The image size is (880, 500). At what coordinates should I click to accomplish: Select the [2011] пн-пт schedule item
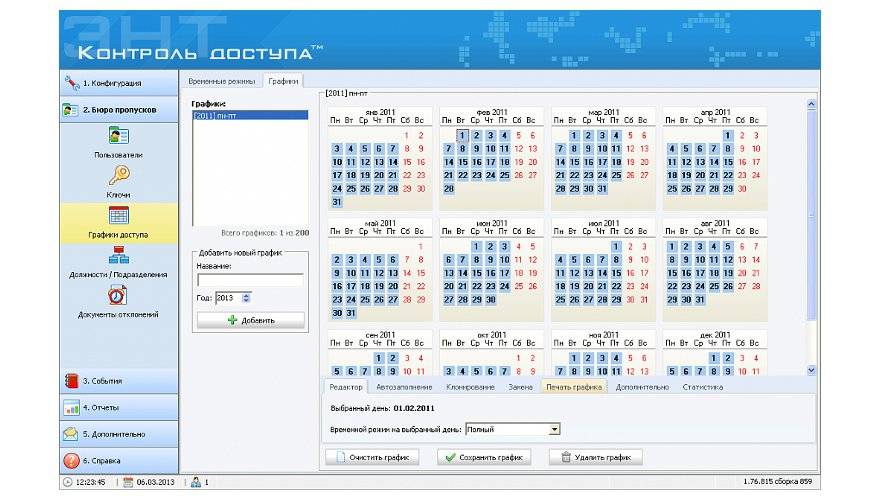point(250,116)
